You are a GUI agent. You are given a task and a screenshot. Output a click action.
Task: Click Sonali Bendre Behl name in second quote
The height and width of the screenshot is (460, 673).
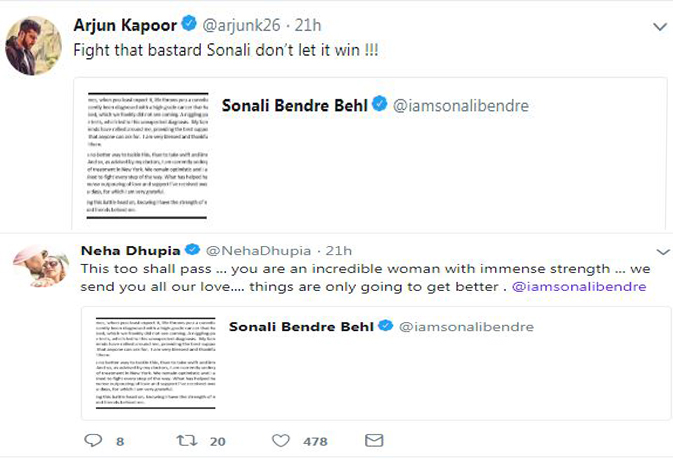click(x=300, y=326)
